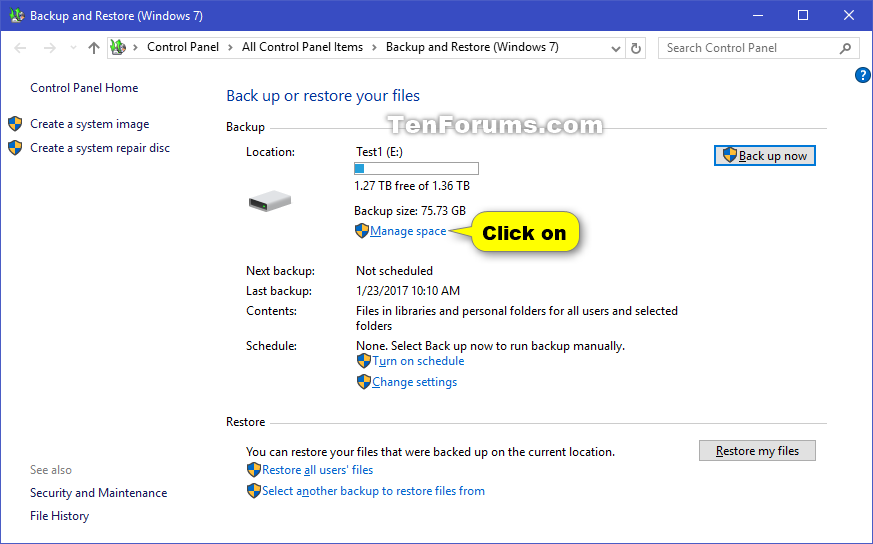Click the Test1 (E:) drive icon
The width and height of the screenshot is (873, 544).
click(x=270, y=201)
